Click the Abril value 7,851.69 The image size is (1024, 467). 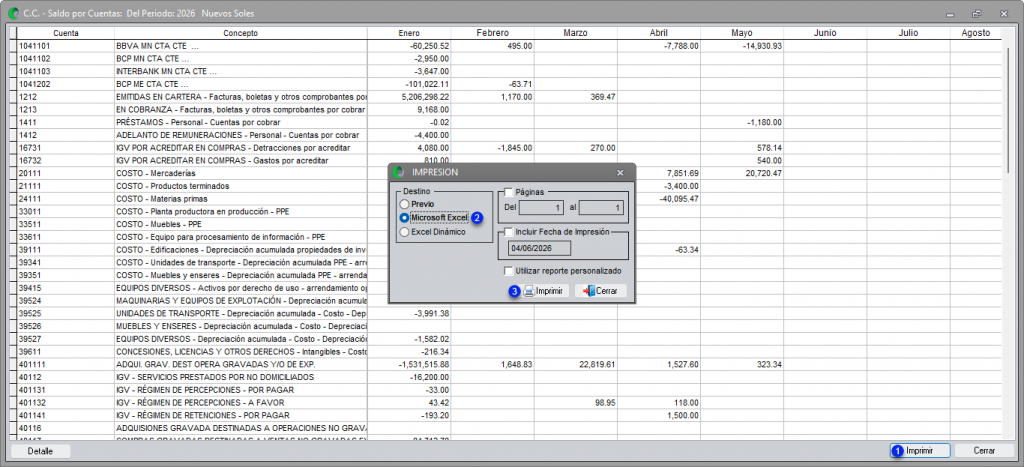coord(659,173)
